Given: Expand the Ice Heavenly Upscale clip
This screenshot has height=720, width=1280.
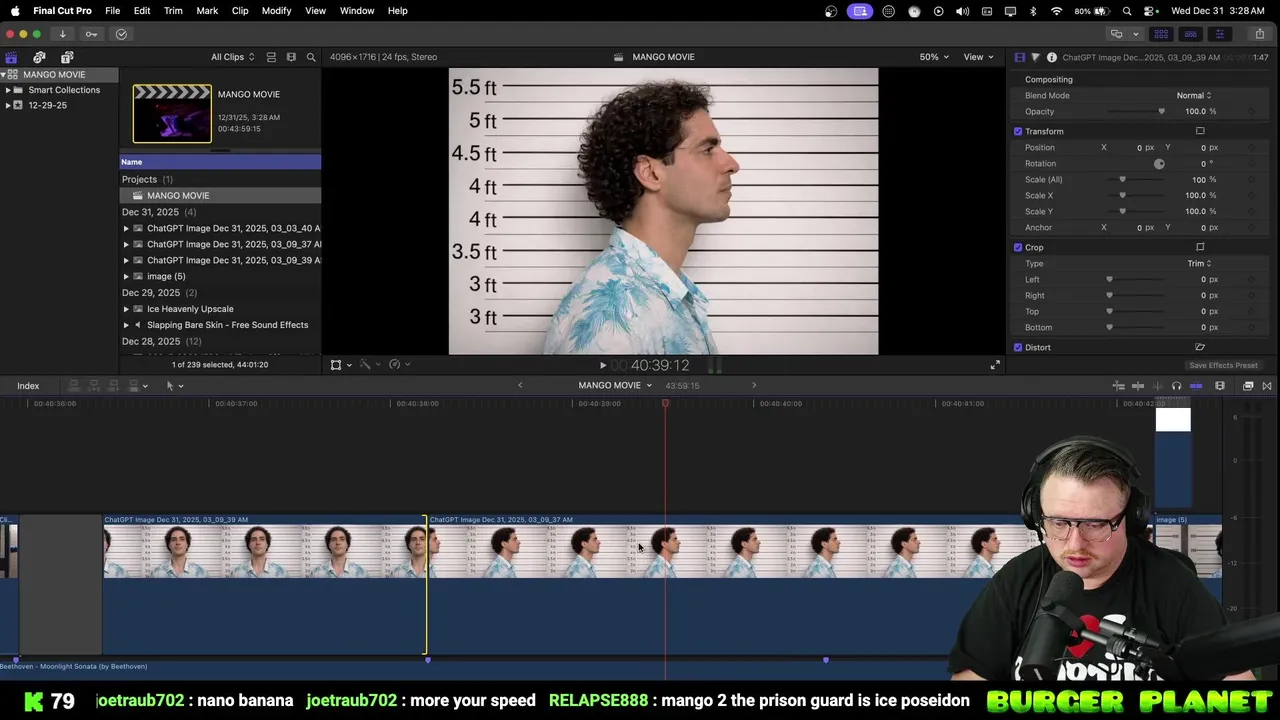Looking at the screenshot, I should point(126,309).
